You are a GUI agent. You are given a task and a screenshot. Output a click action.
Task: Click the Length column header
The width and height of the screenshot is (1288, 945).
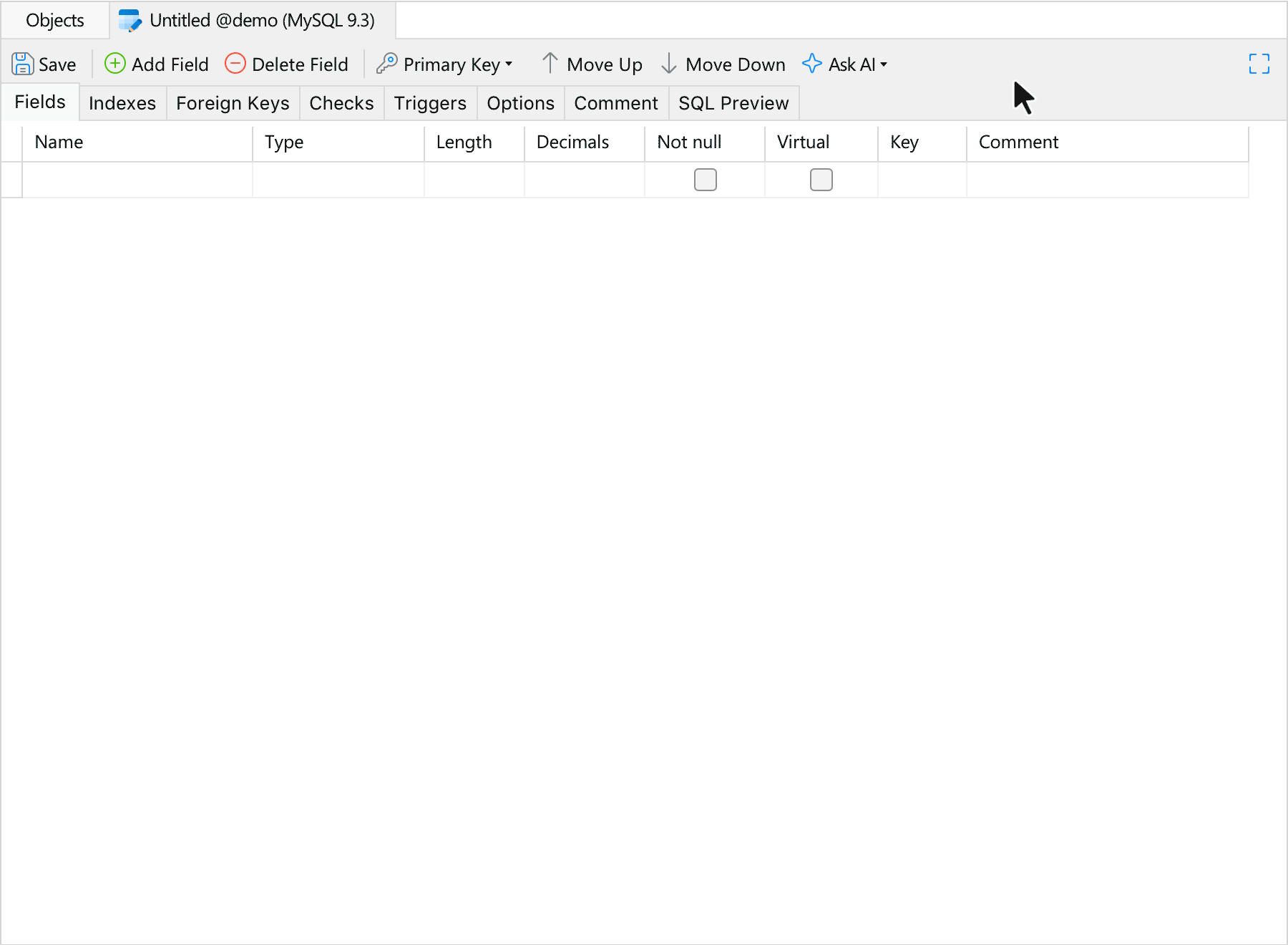tap(474, 142)
